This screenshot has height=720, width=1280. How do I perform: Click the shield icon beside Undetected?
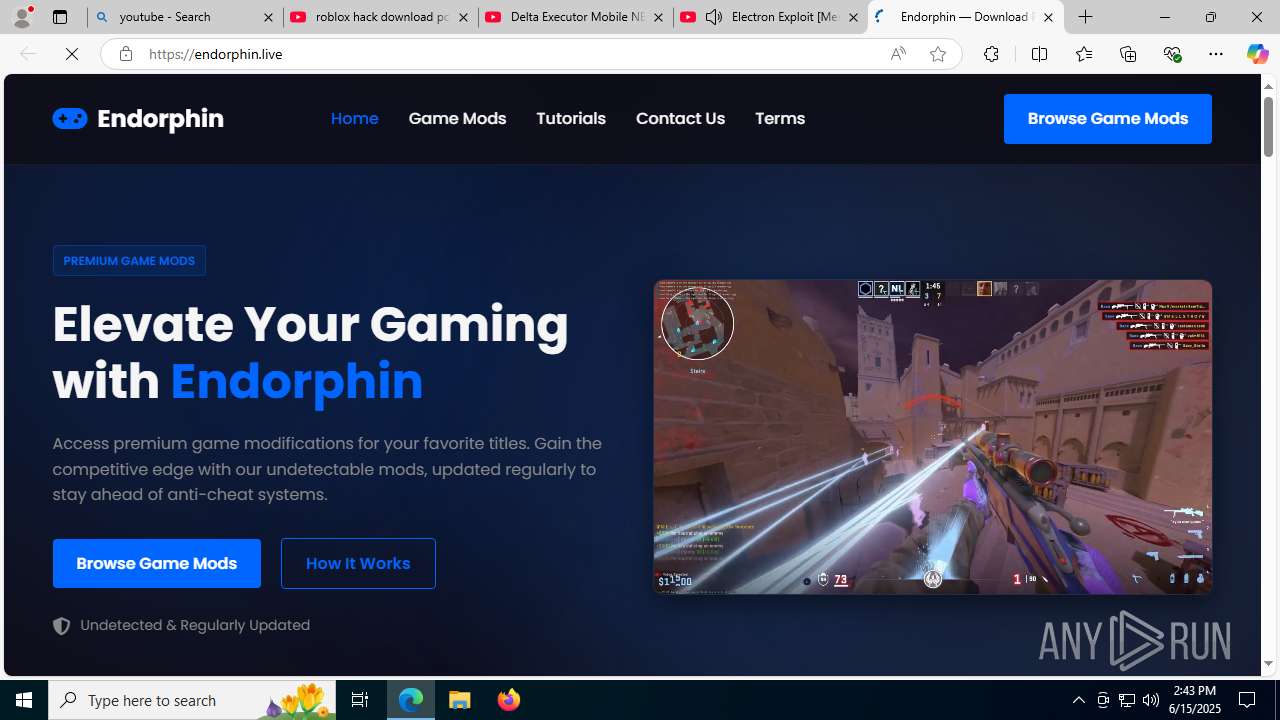62,626
